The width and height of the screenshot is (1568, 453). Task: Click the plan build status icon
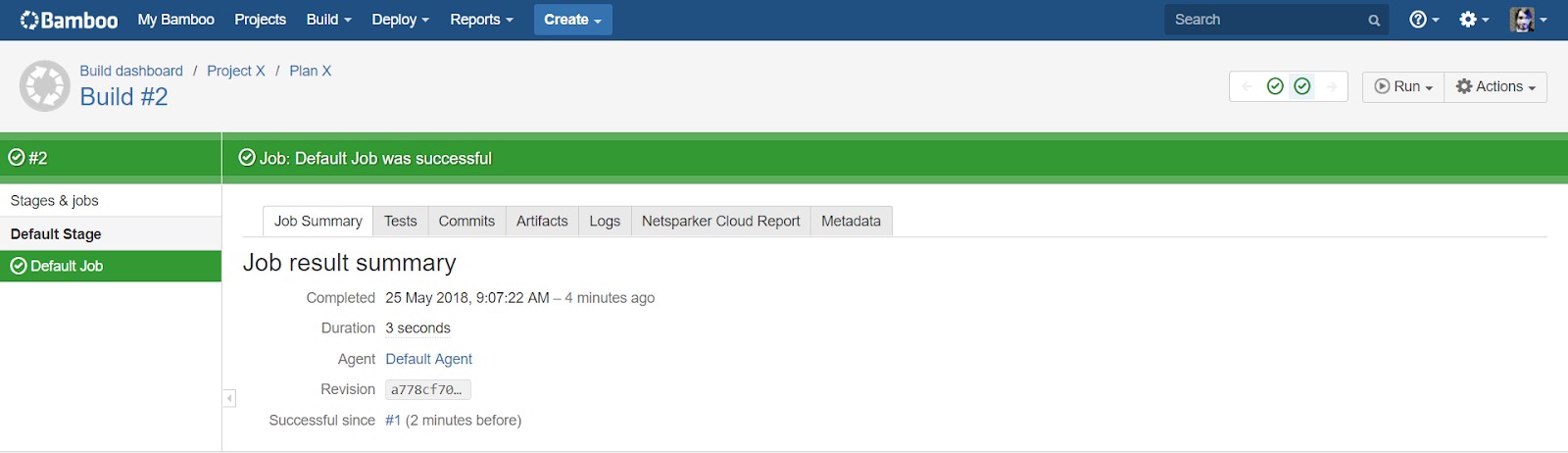pos(45,86)
